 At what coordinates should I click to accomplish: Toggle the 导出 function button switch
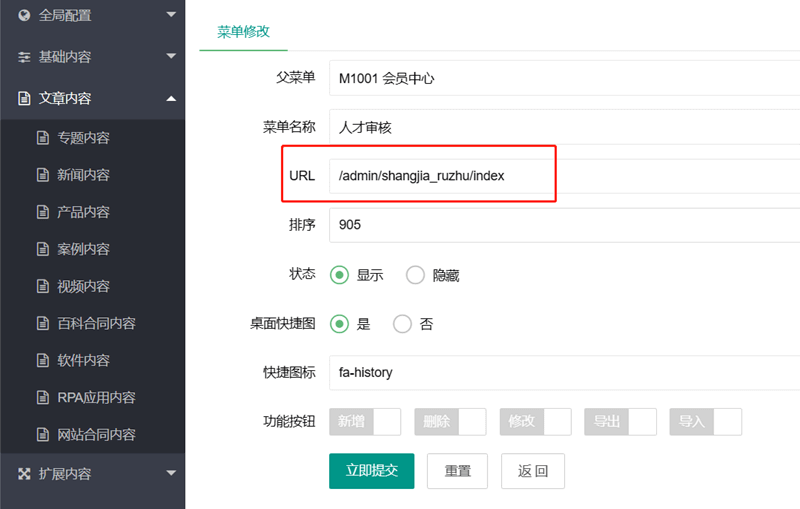click(x=620, y=422)
